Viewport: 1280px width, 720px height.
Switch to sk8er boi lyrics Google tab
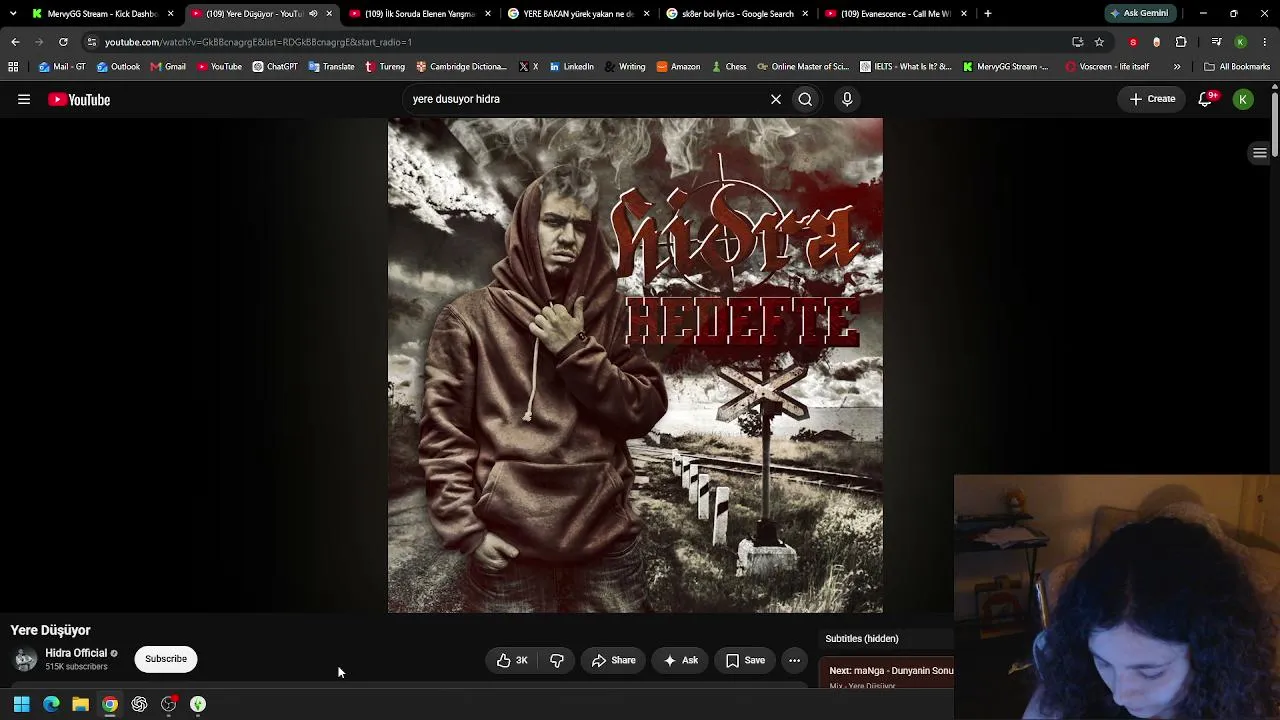coord(737,14)
